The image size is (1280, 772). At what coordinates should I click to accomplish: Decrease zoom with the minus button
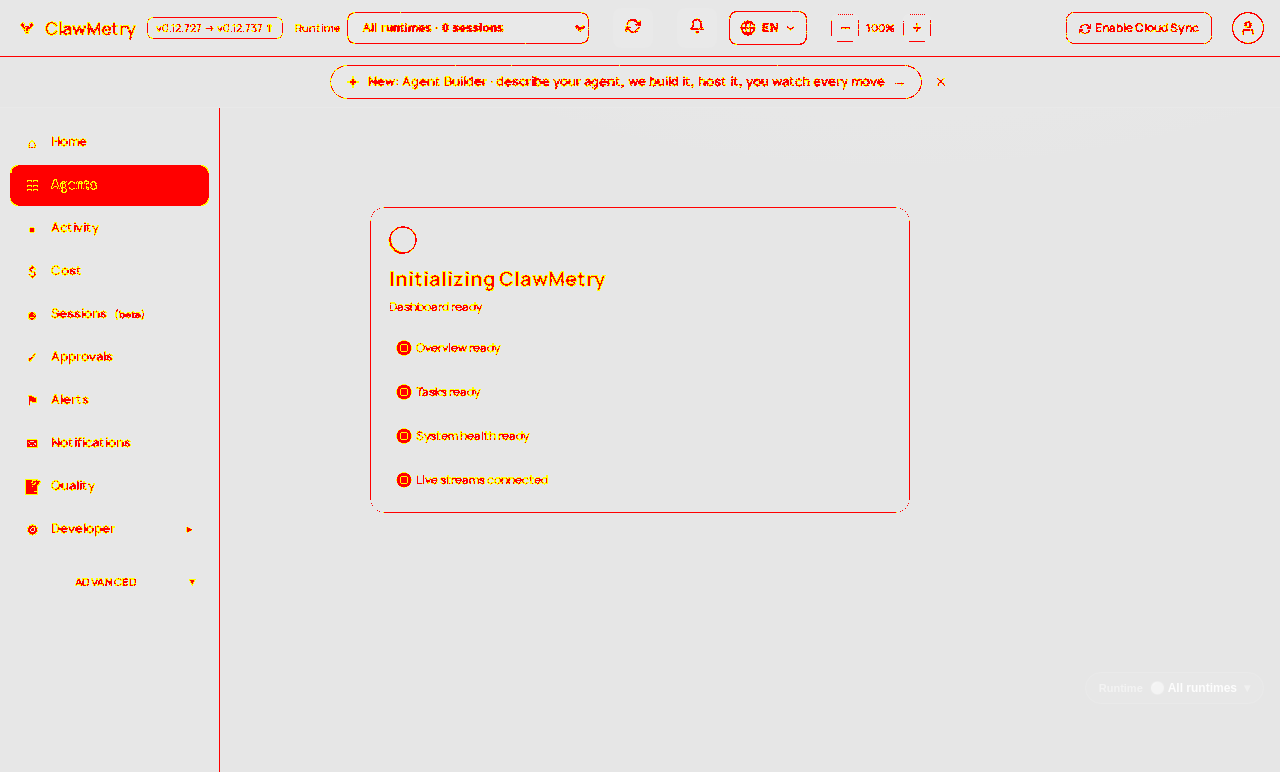pos(845,28)
